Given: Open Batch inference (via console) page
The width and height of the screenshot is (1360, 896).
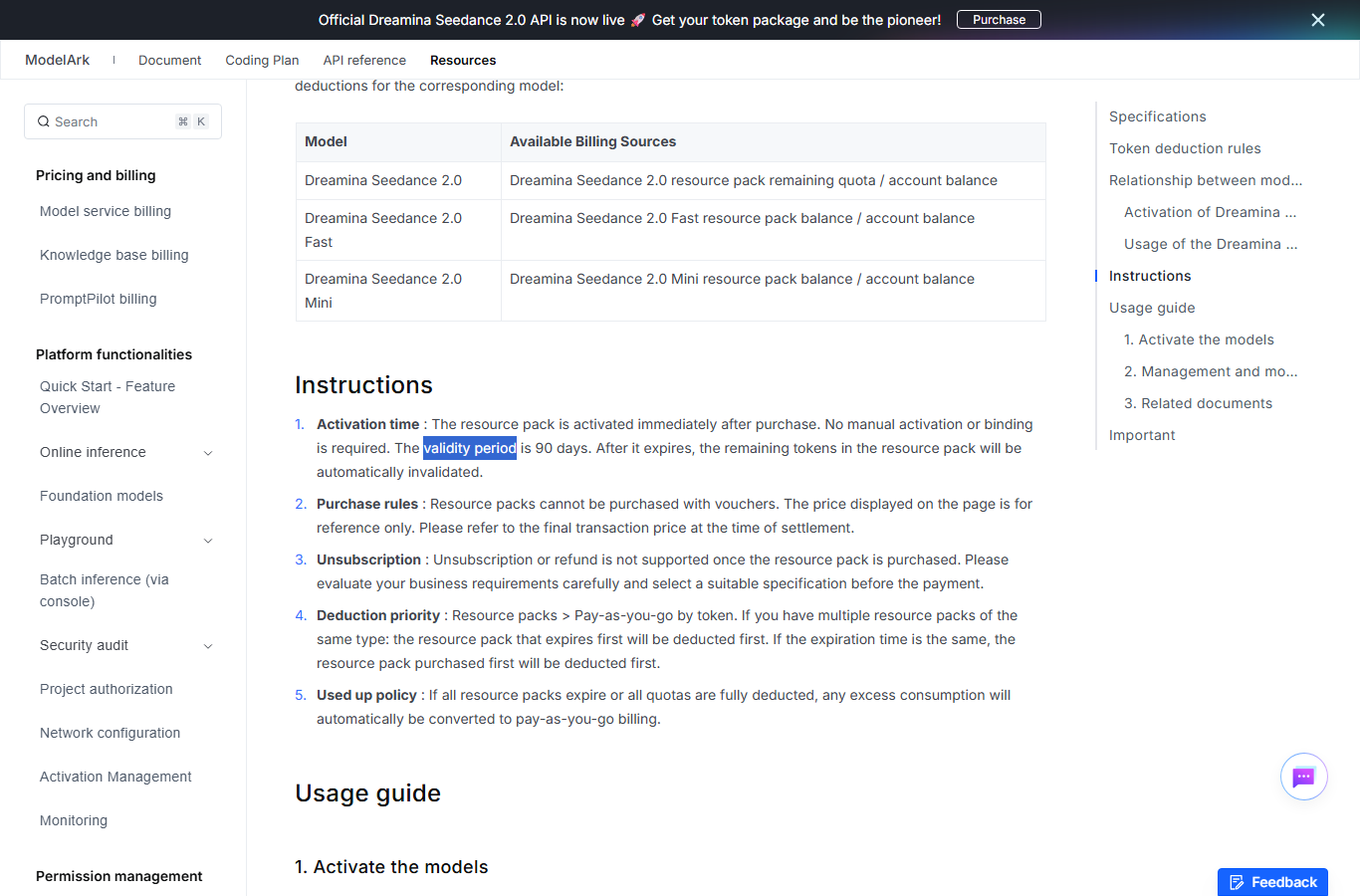Looking at the screenshot, I should pos(105,590).
